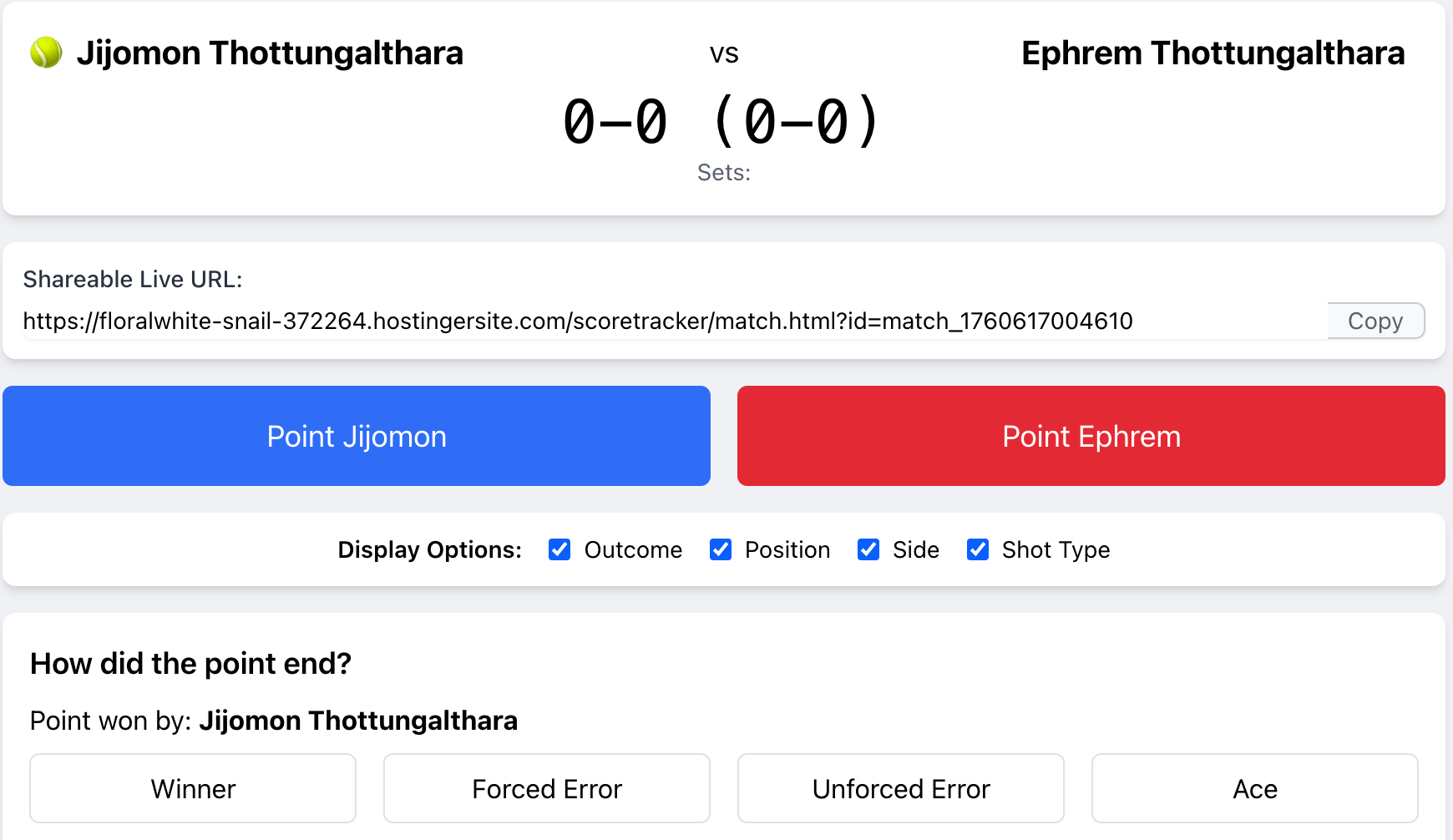Mark the point as Unforced Error
This screenshot has width=1453, height=840.
point(901,788)
